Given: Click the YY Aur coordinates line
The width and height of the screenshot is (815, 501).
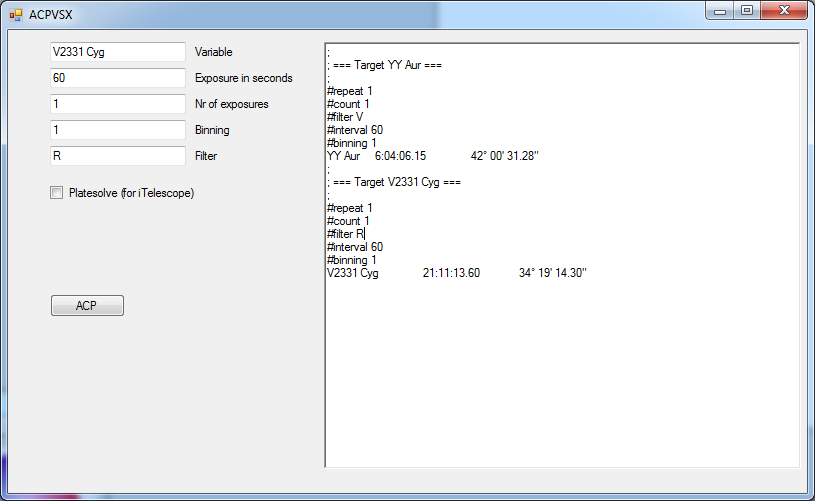Looking at the screenshot, I should 433,156.
